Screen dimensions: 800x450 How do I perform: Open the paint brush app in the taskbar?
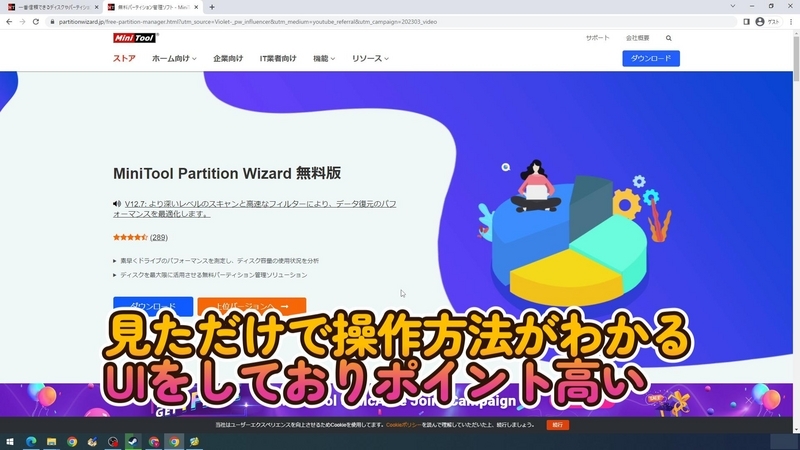[x=92, y=441]
